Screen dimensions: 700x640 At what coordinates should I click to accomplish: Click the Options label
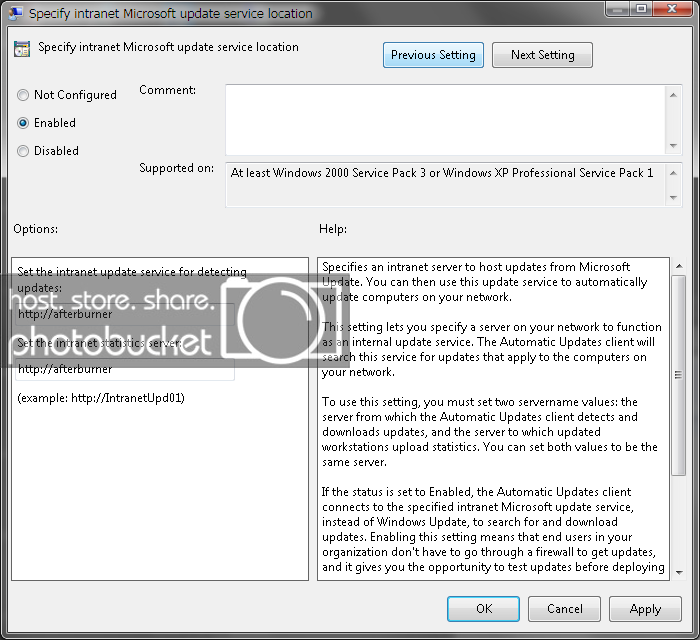[35, 229]
